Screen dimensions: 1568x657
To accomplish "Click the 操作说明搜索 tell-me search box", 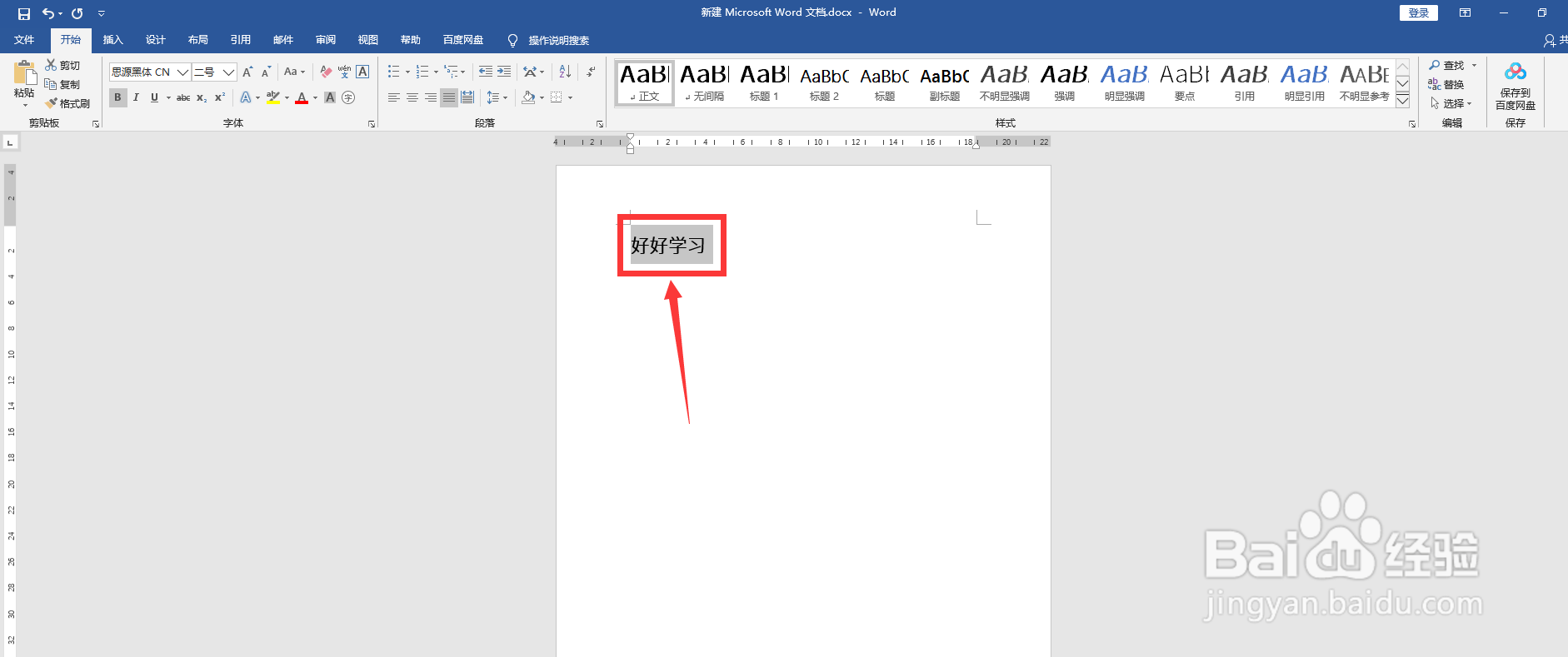I will pyautogui.click(x=548, y=40).
